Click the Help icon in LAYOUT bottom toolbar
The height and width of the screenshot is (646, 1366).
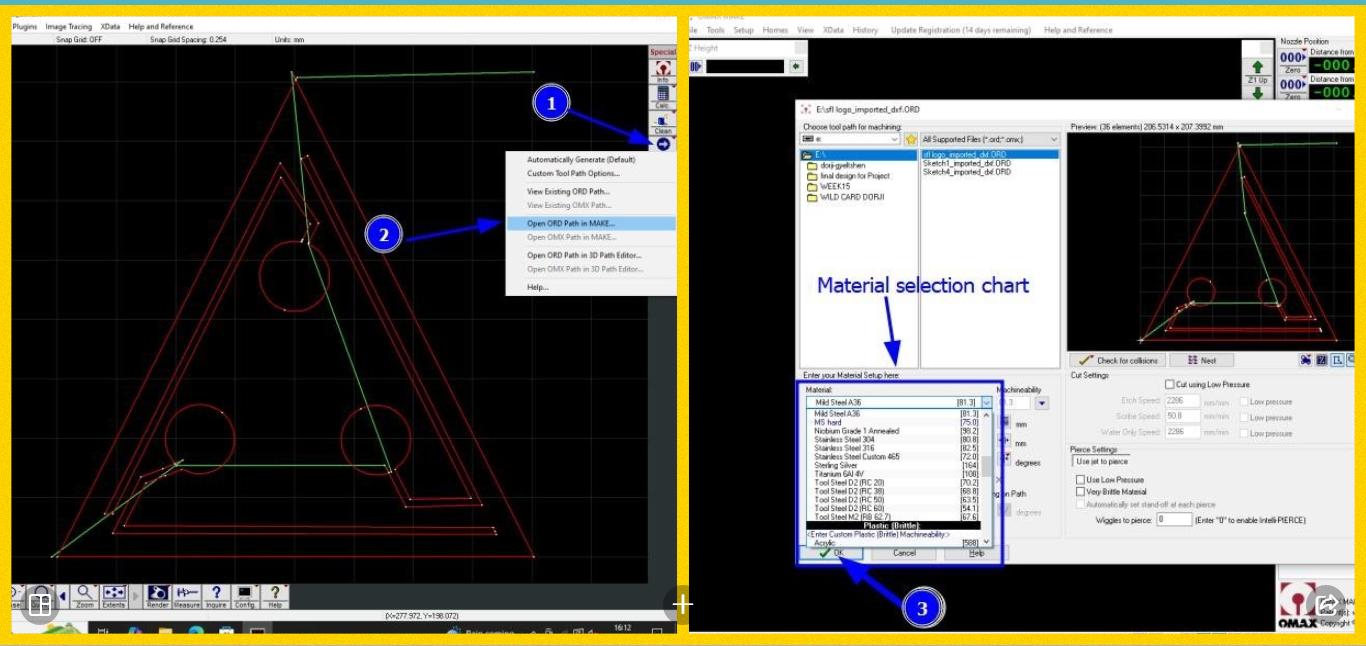pos(274,595)
